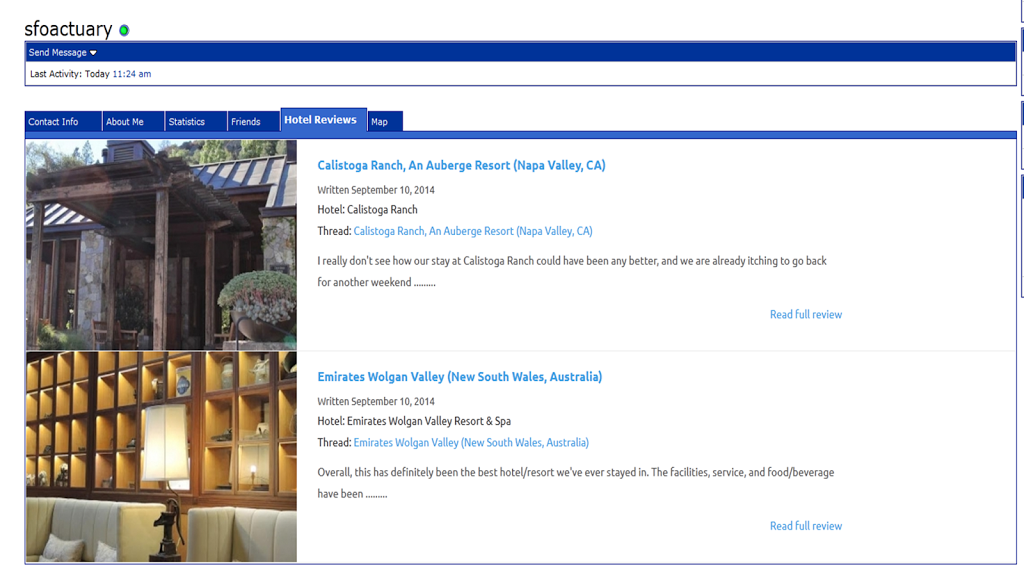Click the Wolgan Valley lounge shelves photo

coord(161,457)
